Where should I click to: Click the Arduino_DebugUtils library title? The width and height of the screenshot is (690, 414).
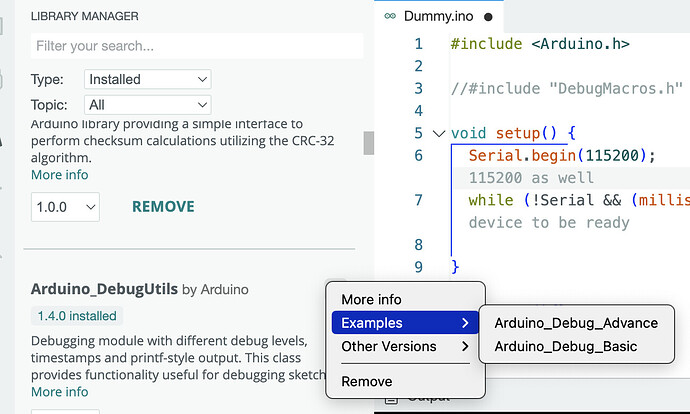click(x=105, y=290)
